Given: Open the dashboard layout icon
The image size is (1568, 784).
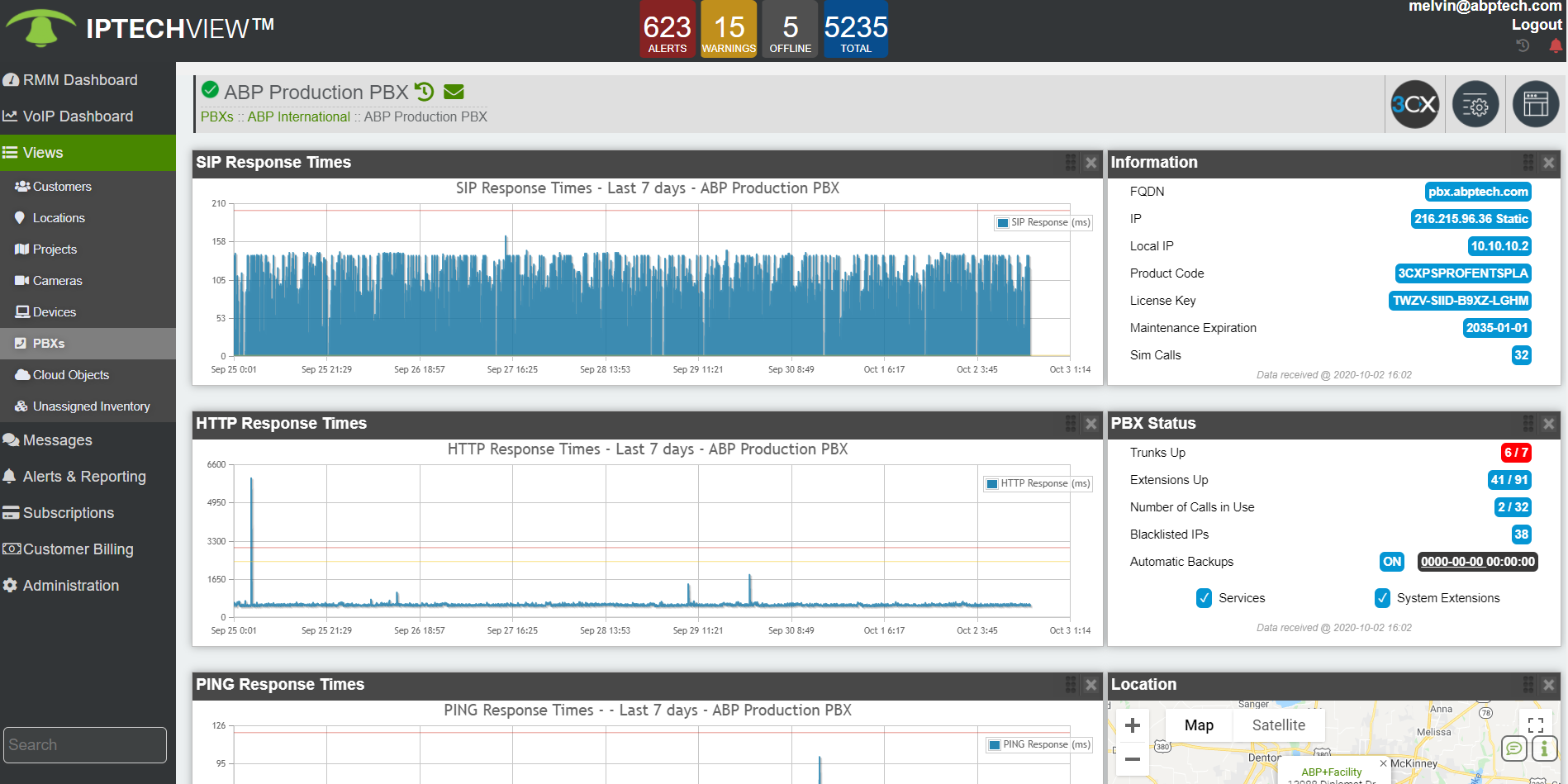Looking at the screenshot, I should pos(1536,104).
